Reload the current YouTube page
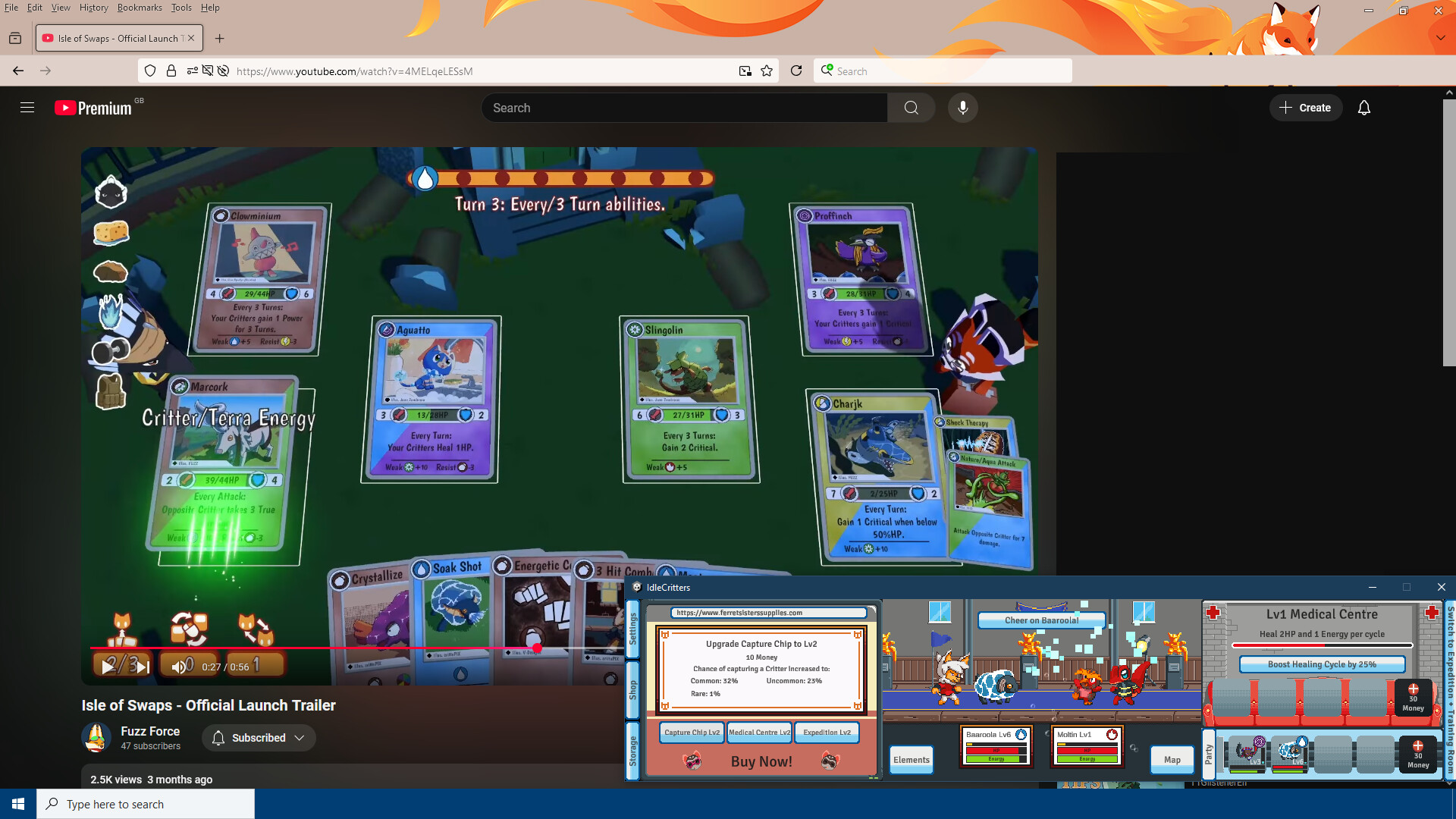Image resolution: width=1456 pixels, height=819 pixels. pyautogui.click(x=796, y=71)
